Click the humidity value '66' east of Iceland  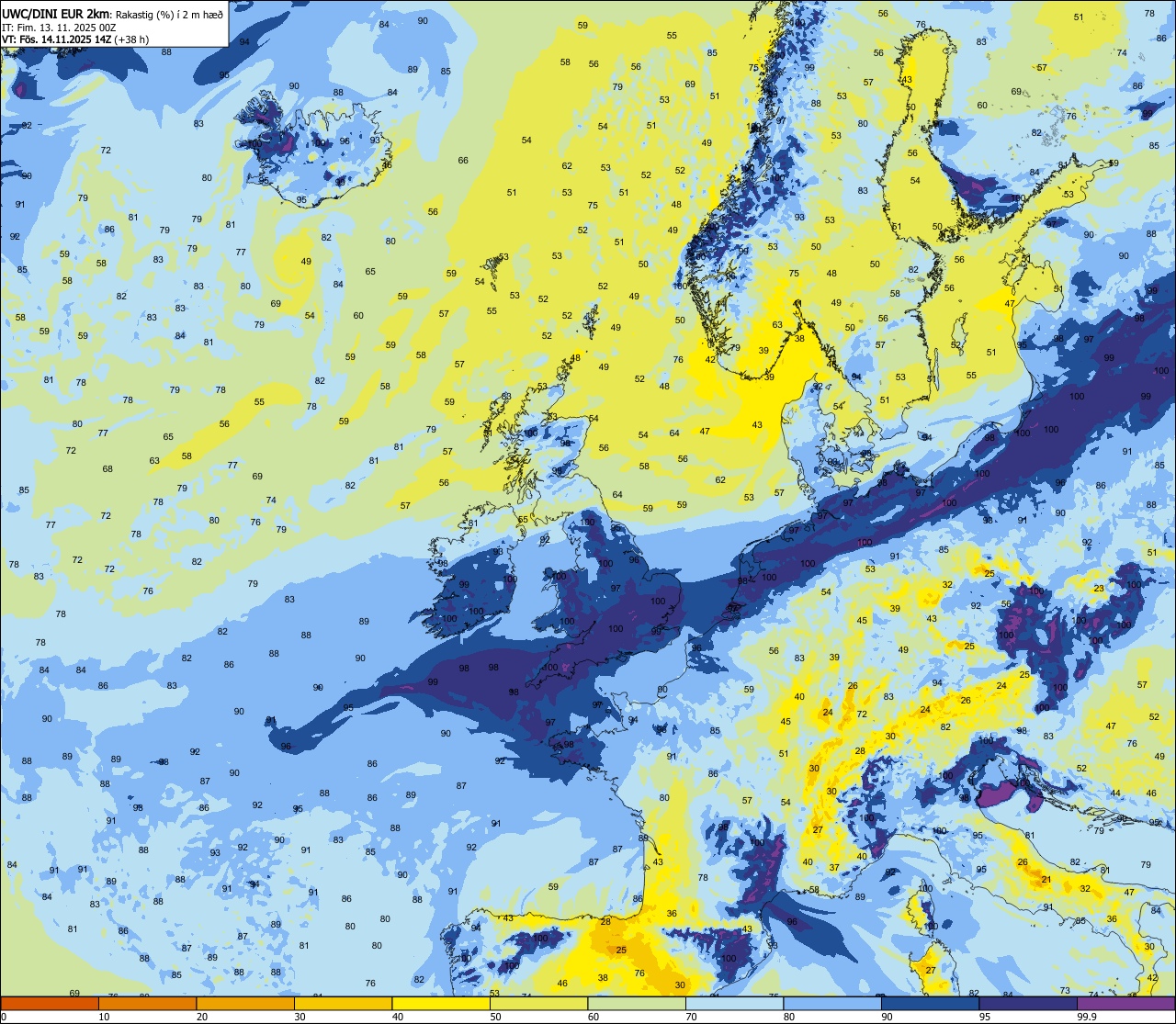coord(463,160)
